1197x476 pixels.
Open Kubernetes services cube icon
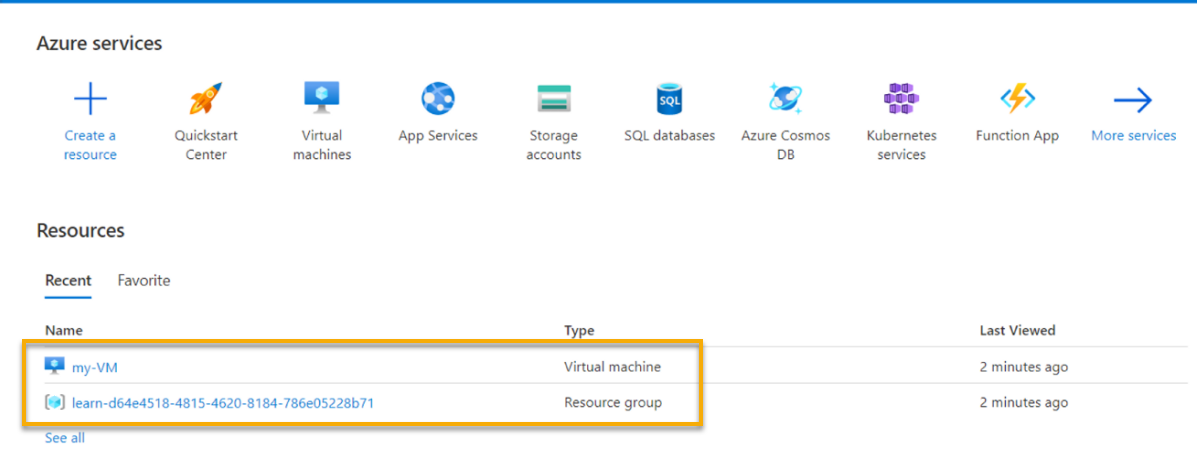902,99
